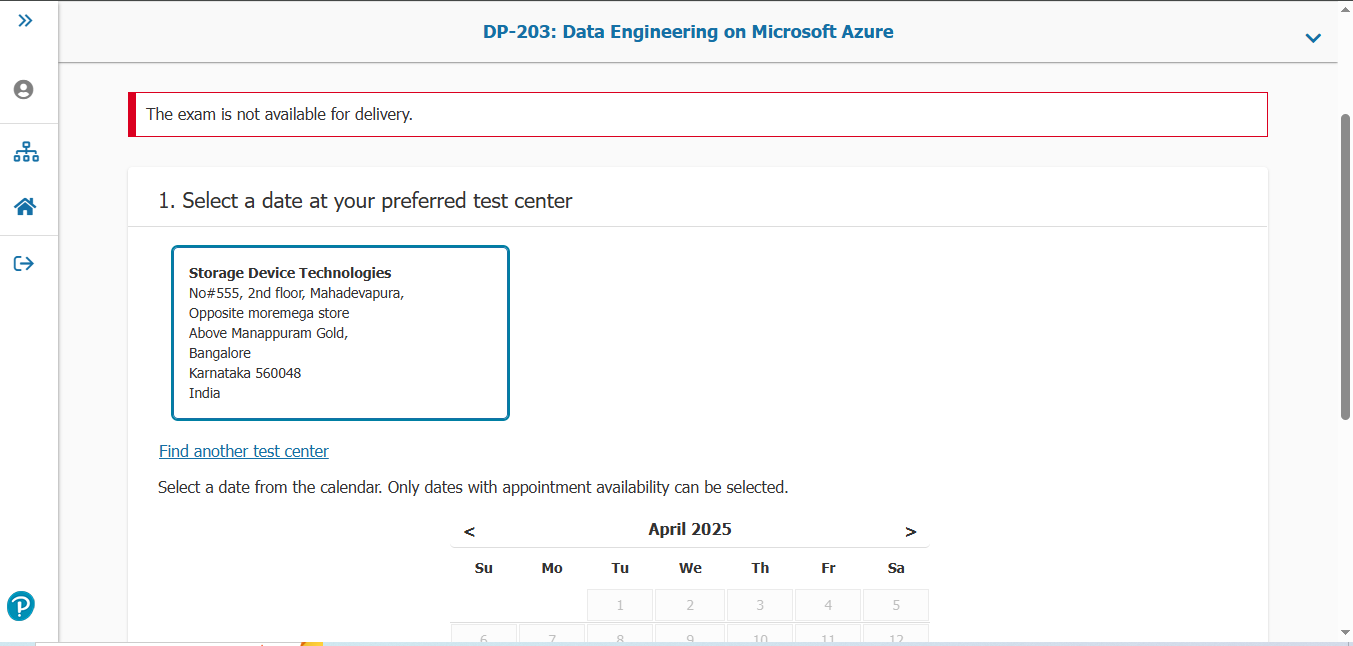Image resolution: width=1353 pixels, height=646 pixels.
Task: Select the Storage Device Technologies test center card
Action: tap(340, 332)
